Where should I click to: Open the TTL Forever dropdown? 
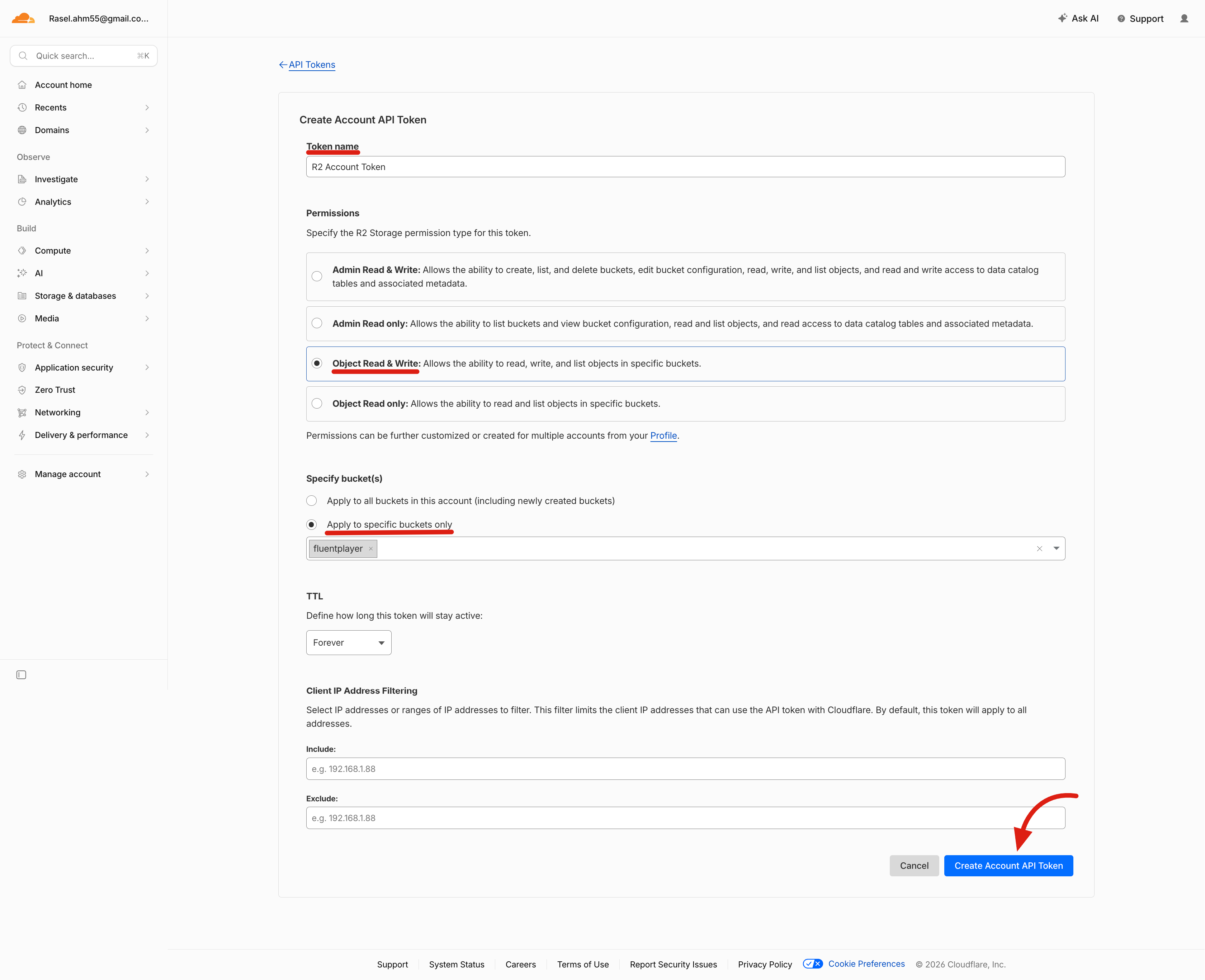pyautogui.click(x=349, y=642)
